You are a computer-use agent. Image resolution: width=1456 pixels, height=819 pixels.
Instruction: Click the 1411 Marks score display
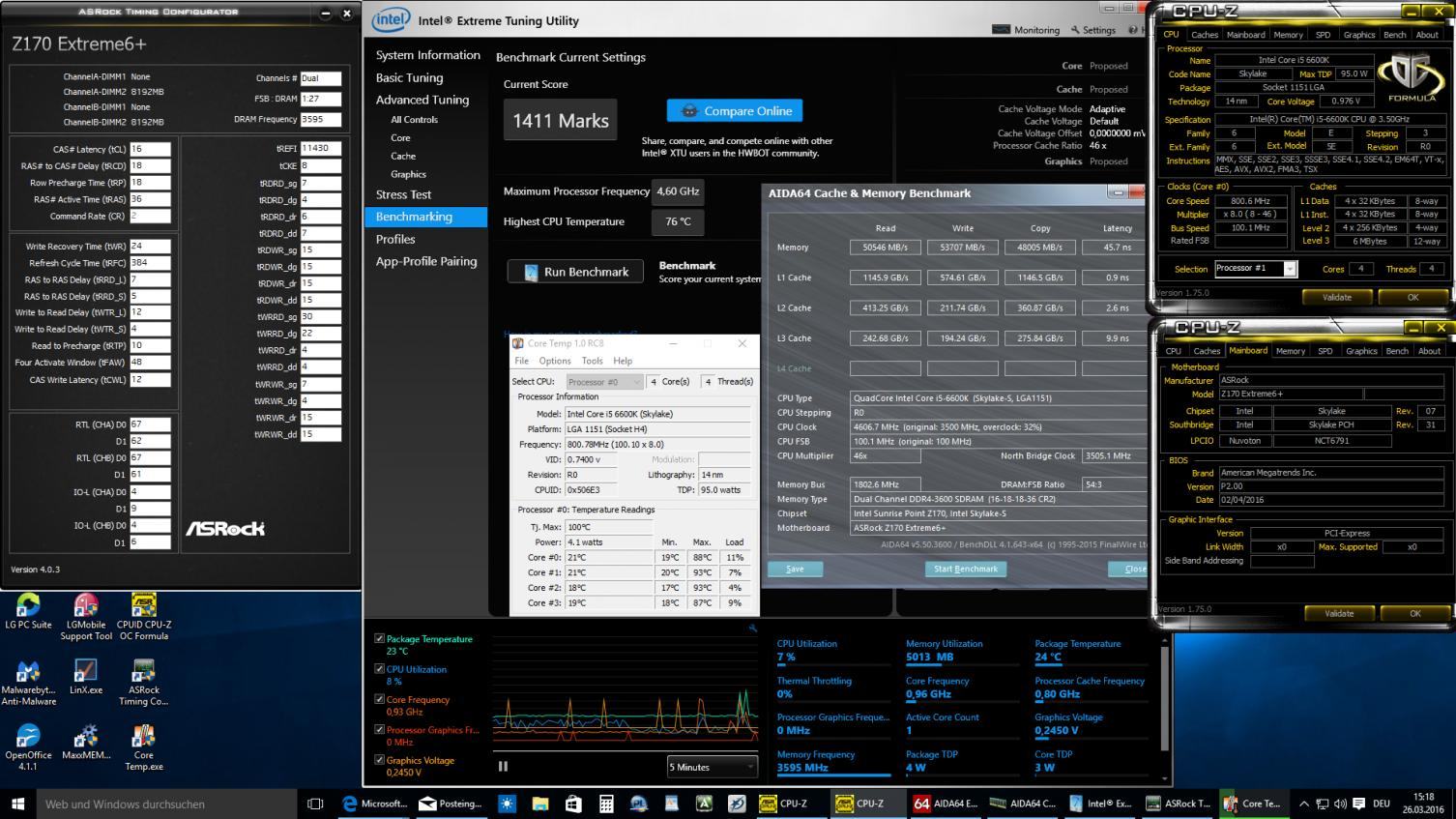coord(561,121)
